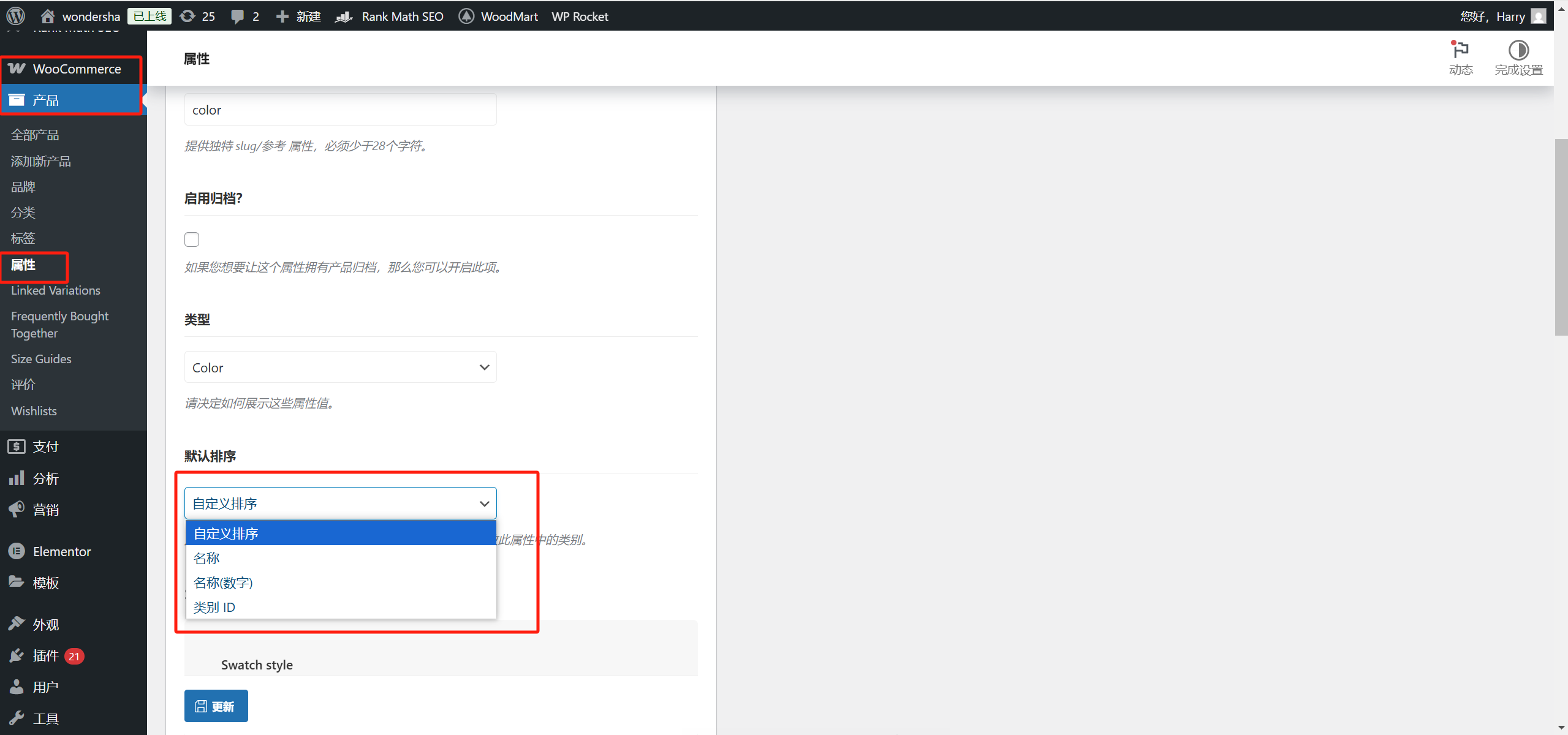This screenshot has height=735, width=1568.
Task: Open the 动态 activity flag icon
Action: point(1460,50)
